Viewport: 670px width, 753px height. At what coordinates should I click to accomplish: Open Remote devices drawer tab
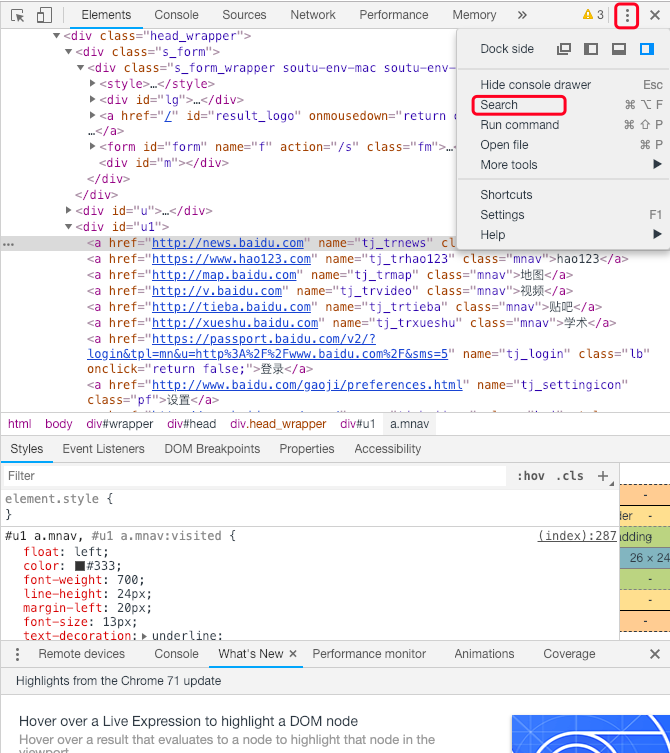[x=82, y=654]
